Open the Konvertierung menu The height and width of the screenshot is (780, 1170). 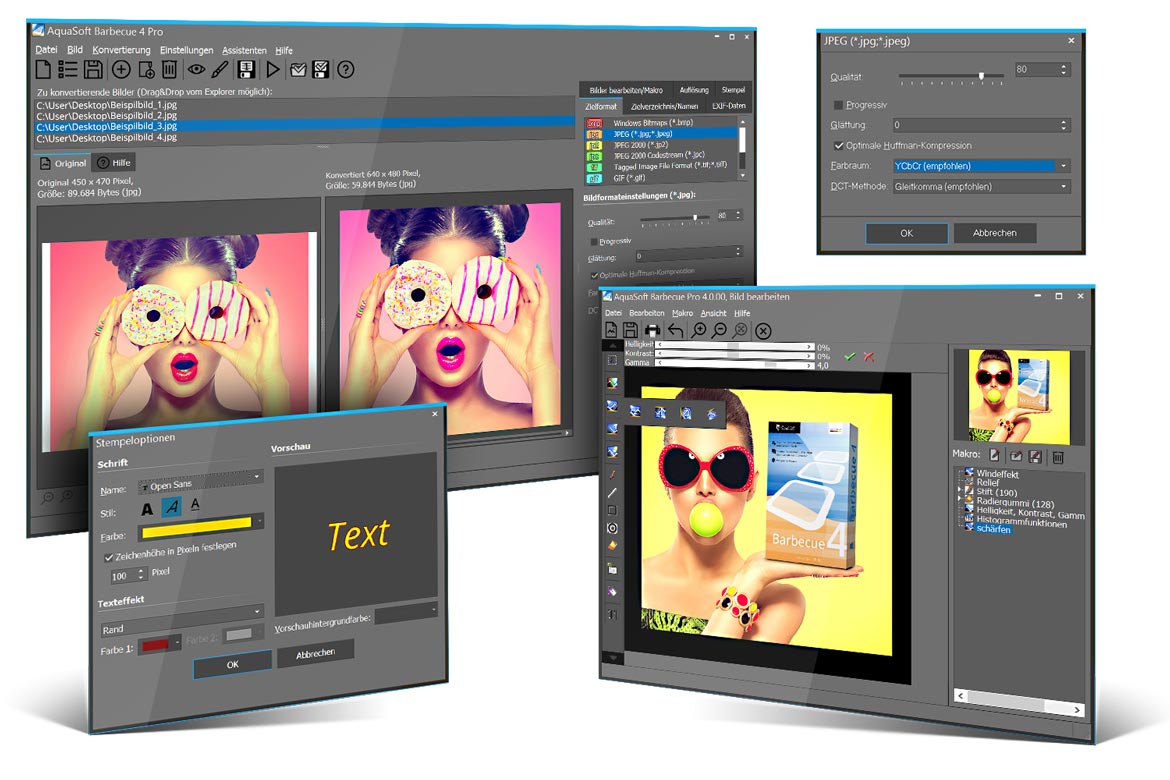(x=121, y=50)
